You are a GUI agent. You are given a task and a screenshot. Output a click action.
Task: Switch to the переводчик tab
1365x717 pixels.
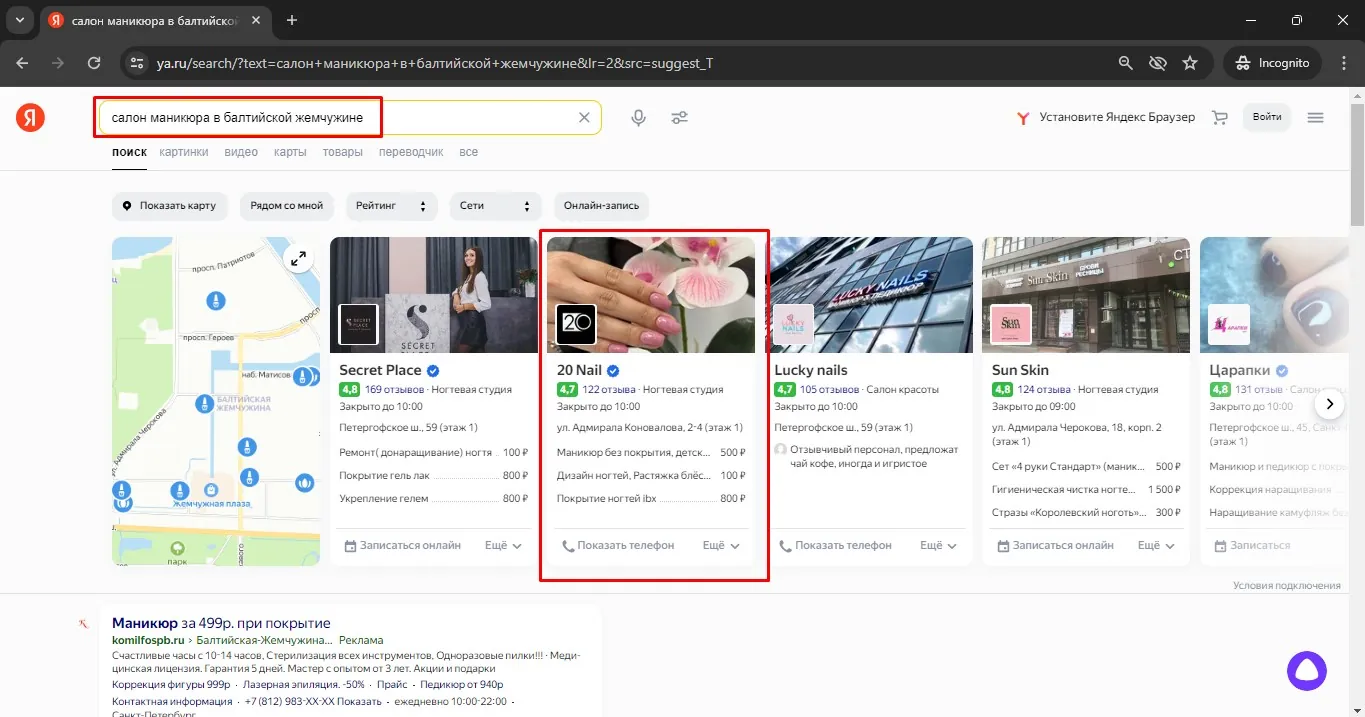click(411, 152)
